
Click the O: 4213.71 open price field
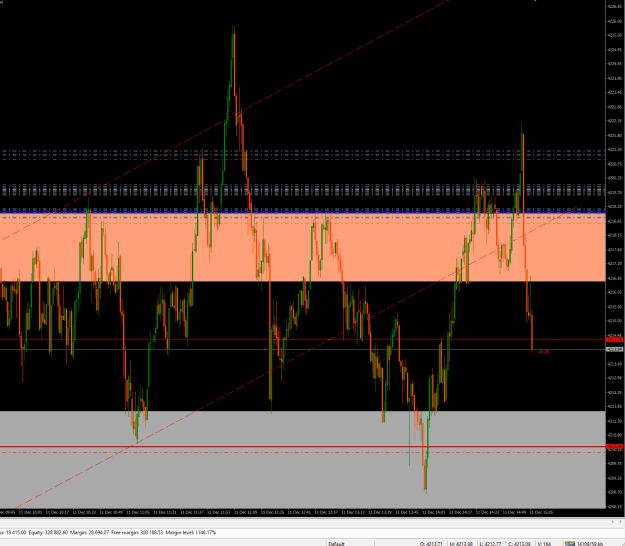(x=431, y=544)
